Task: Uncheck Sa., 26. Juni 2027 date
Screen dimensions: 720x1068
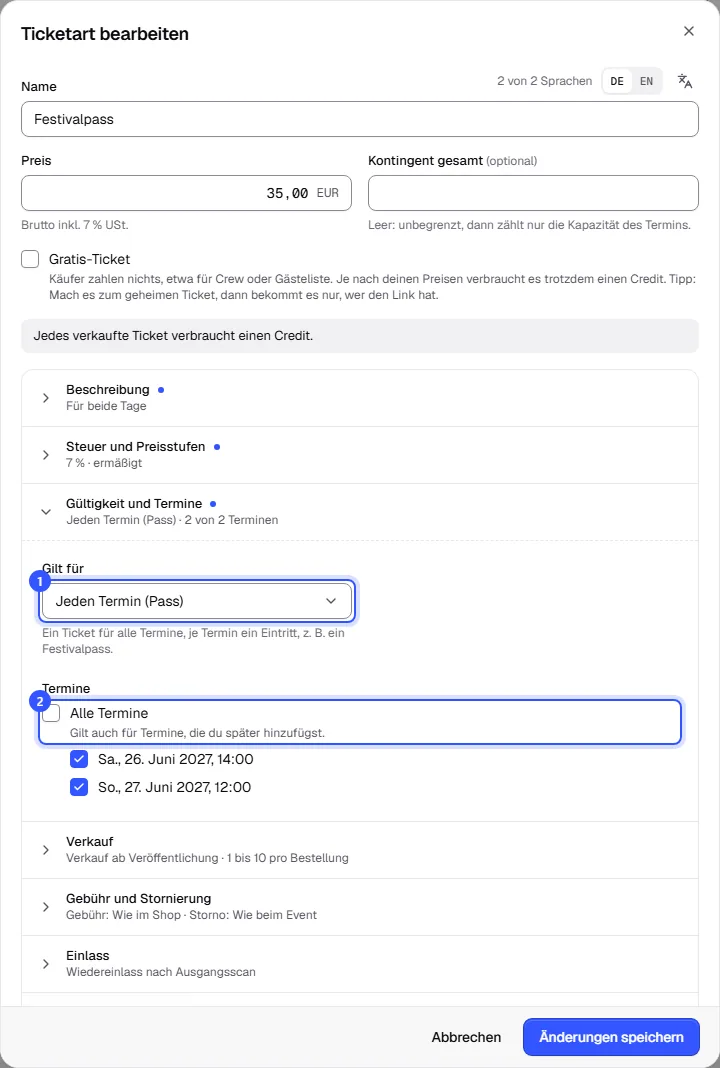Action: click(79, 759)
